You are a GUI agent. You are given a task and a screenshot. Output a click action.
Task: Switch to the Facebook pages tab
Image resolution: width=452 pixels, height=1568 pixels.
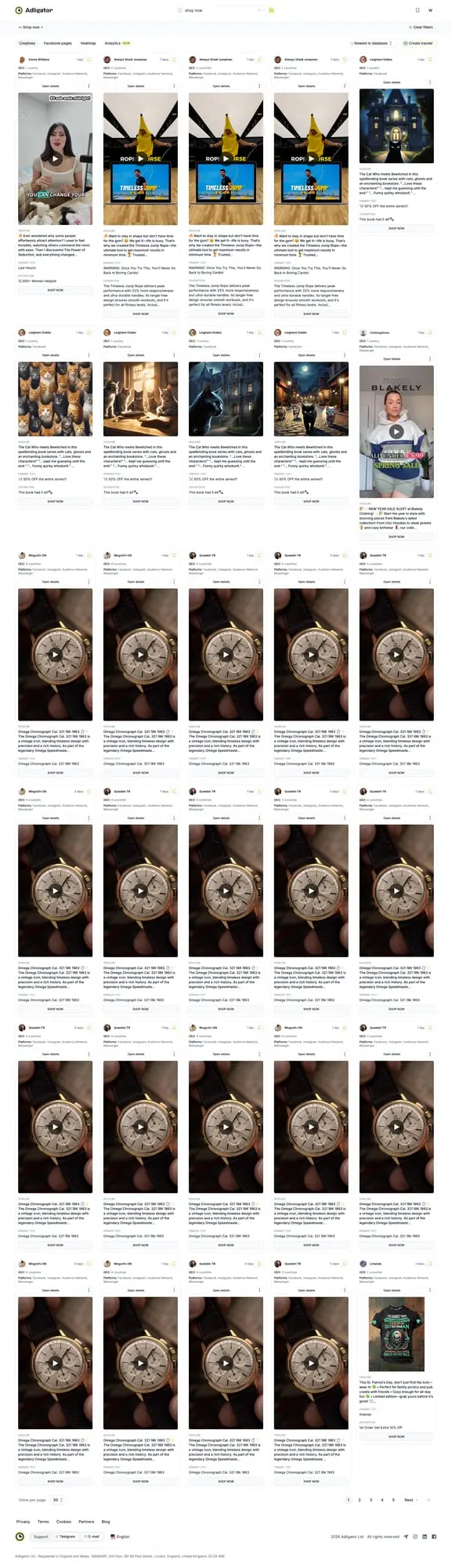[57, 43]
